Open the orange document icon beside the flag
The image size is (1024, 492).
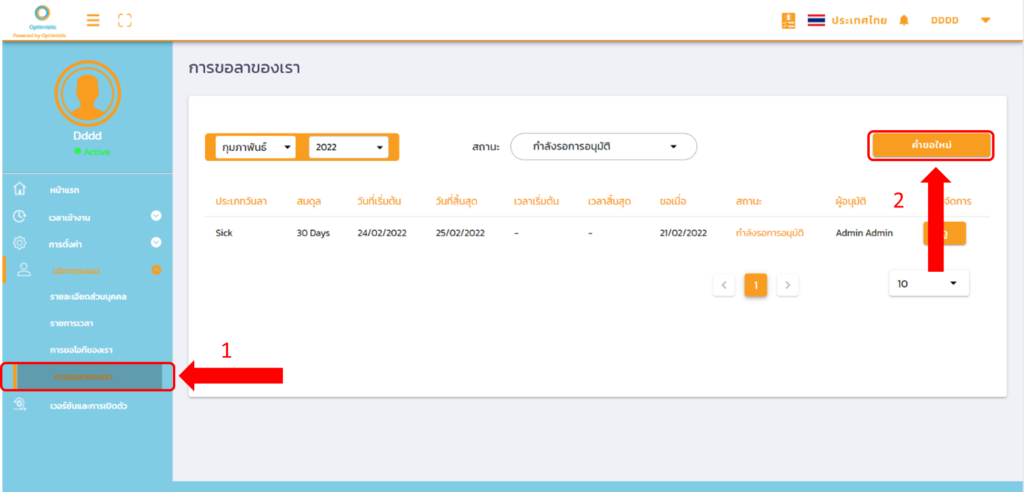coord(788,20)
